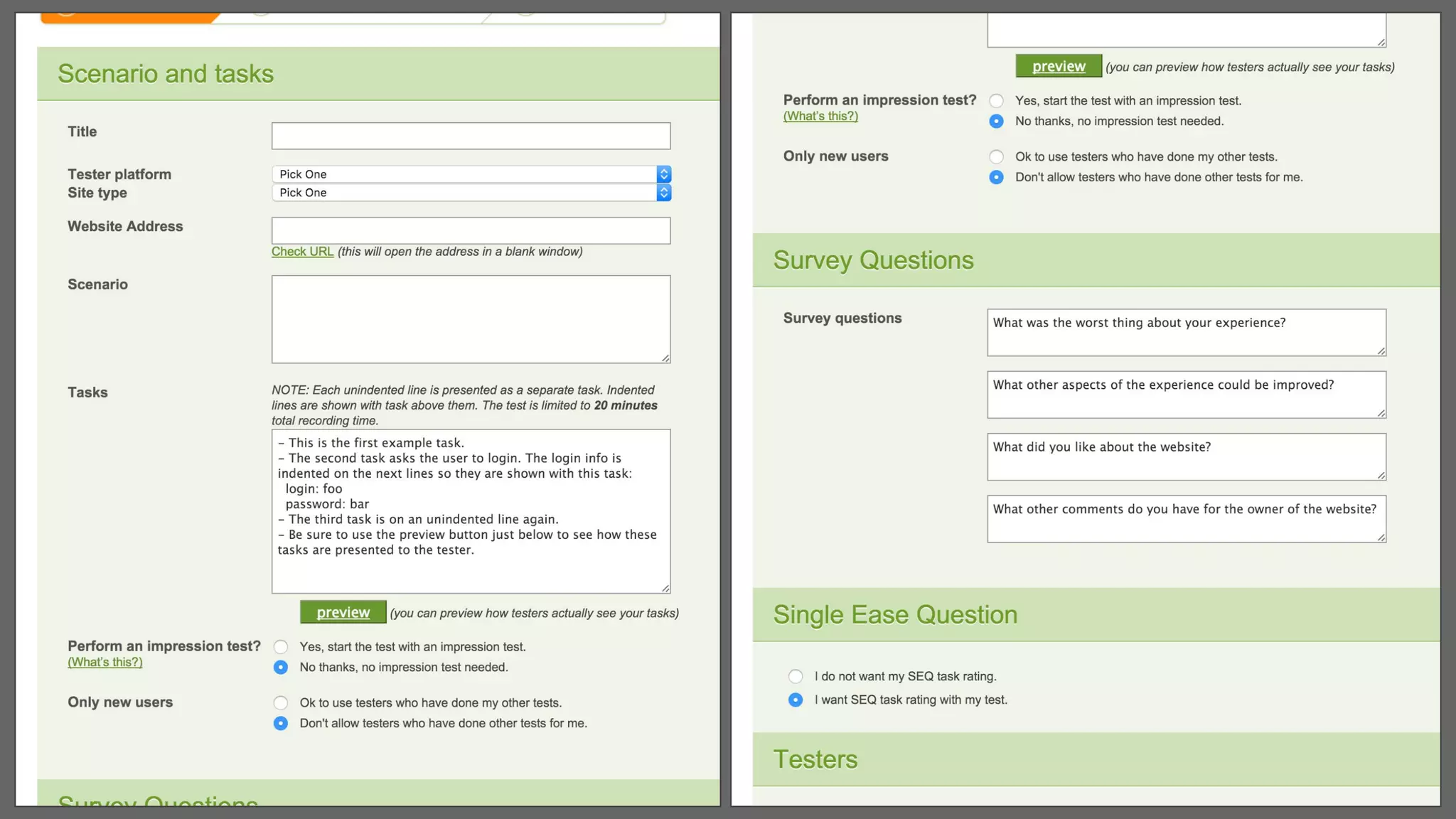Open the Tester platform dropdown

pos(471,174)
